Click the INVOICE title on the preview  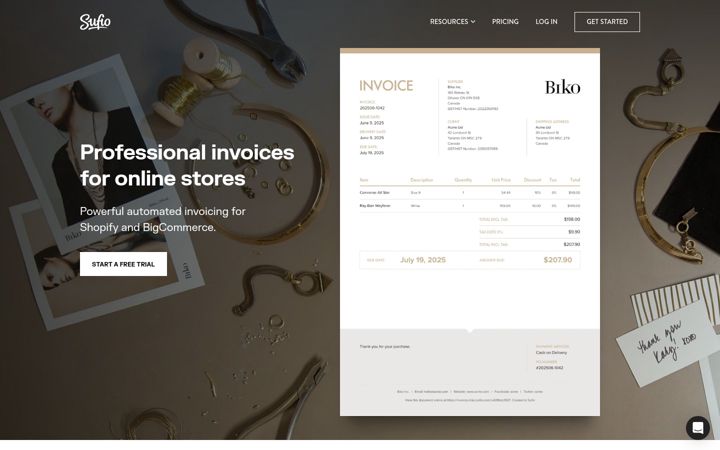[x=386, y=86]
